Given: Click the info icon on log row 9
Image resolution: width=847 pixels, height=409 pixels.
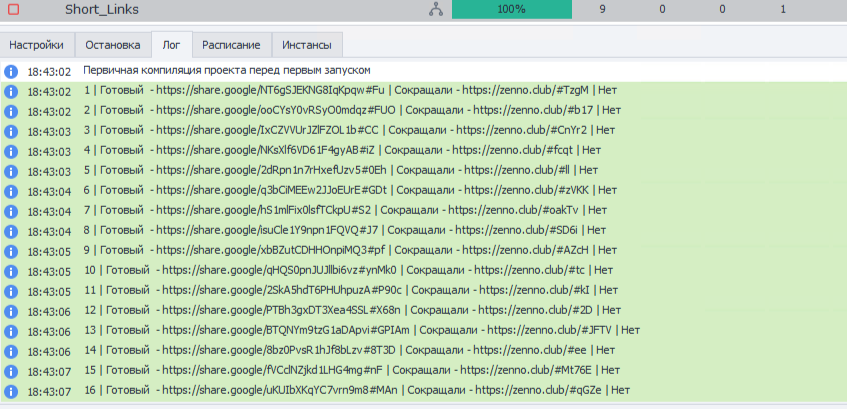Looking at the screenshot, I should pos(11,251).
